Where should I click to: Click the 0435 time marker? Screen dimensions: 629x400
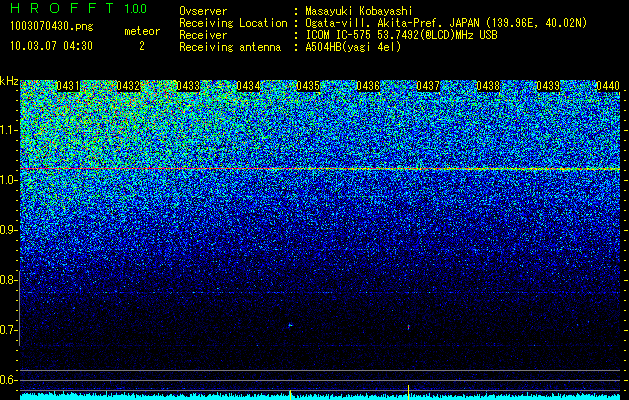point(308,86)
